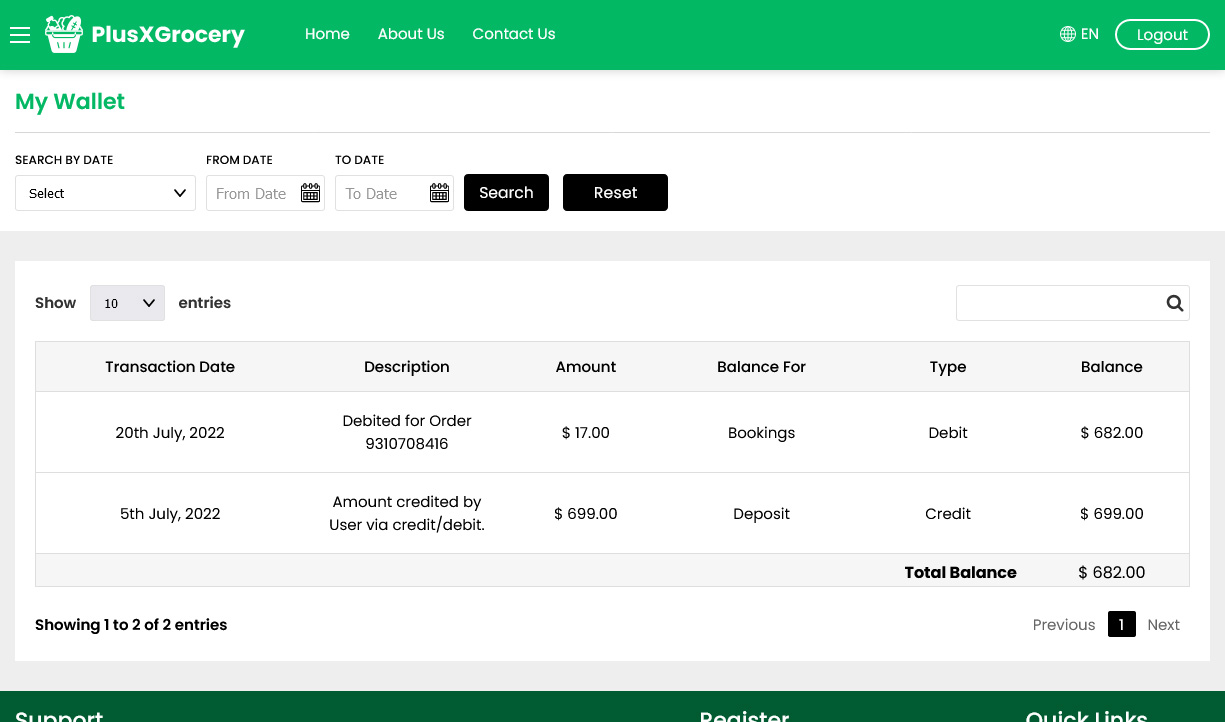The image size is (1225, 722).
Task: Click the Credit type cell
Action: tap(948, 514)
